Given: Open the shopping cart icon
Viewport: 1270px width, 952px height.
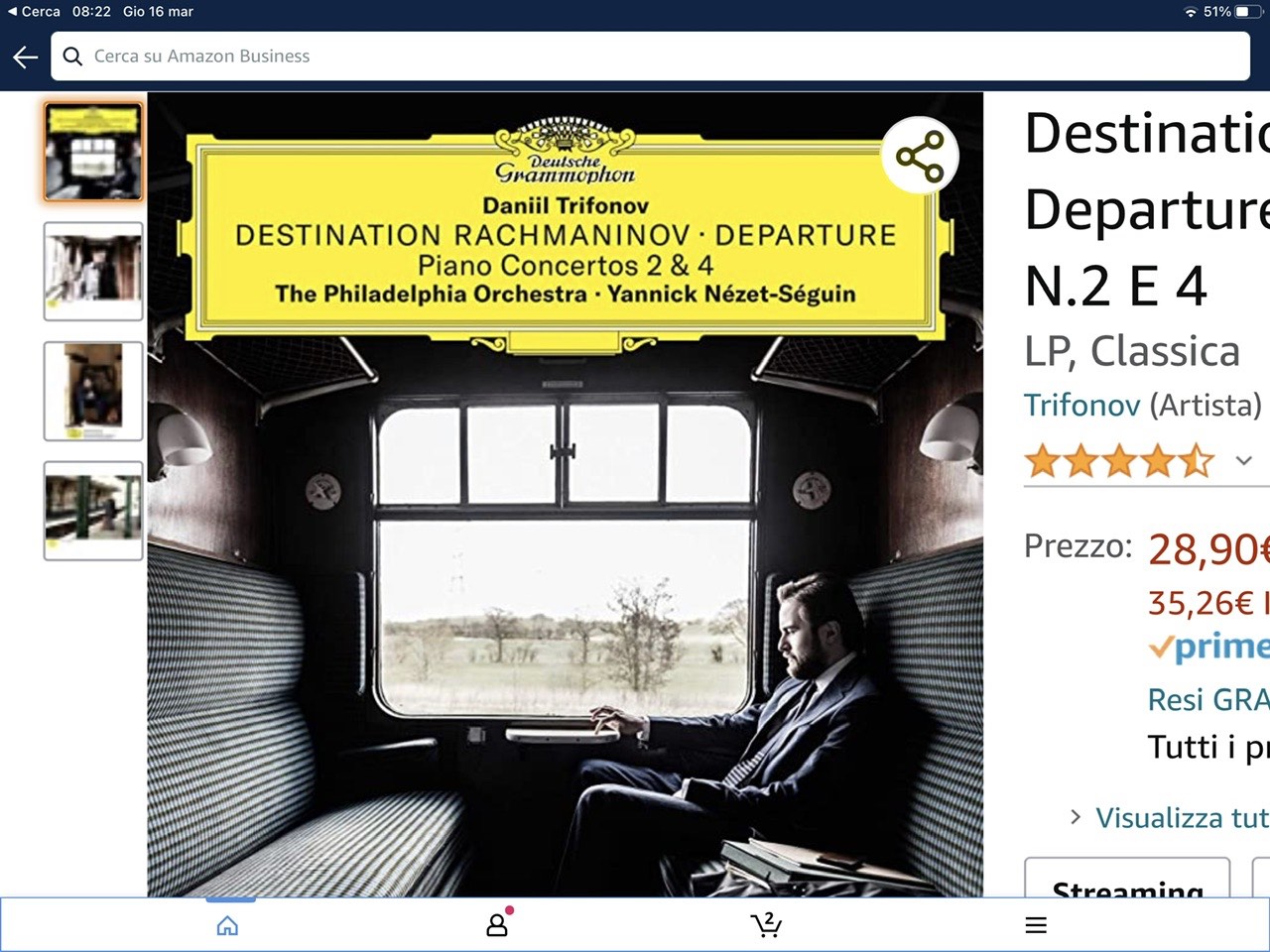Looking at the screenshot, I should [766, 924].
